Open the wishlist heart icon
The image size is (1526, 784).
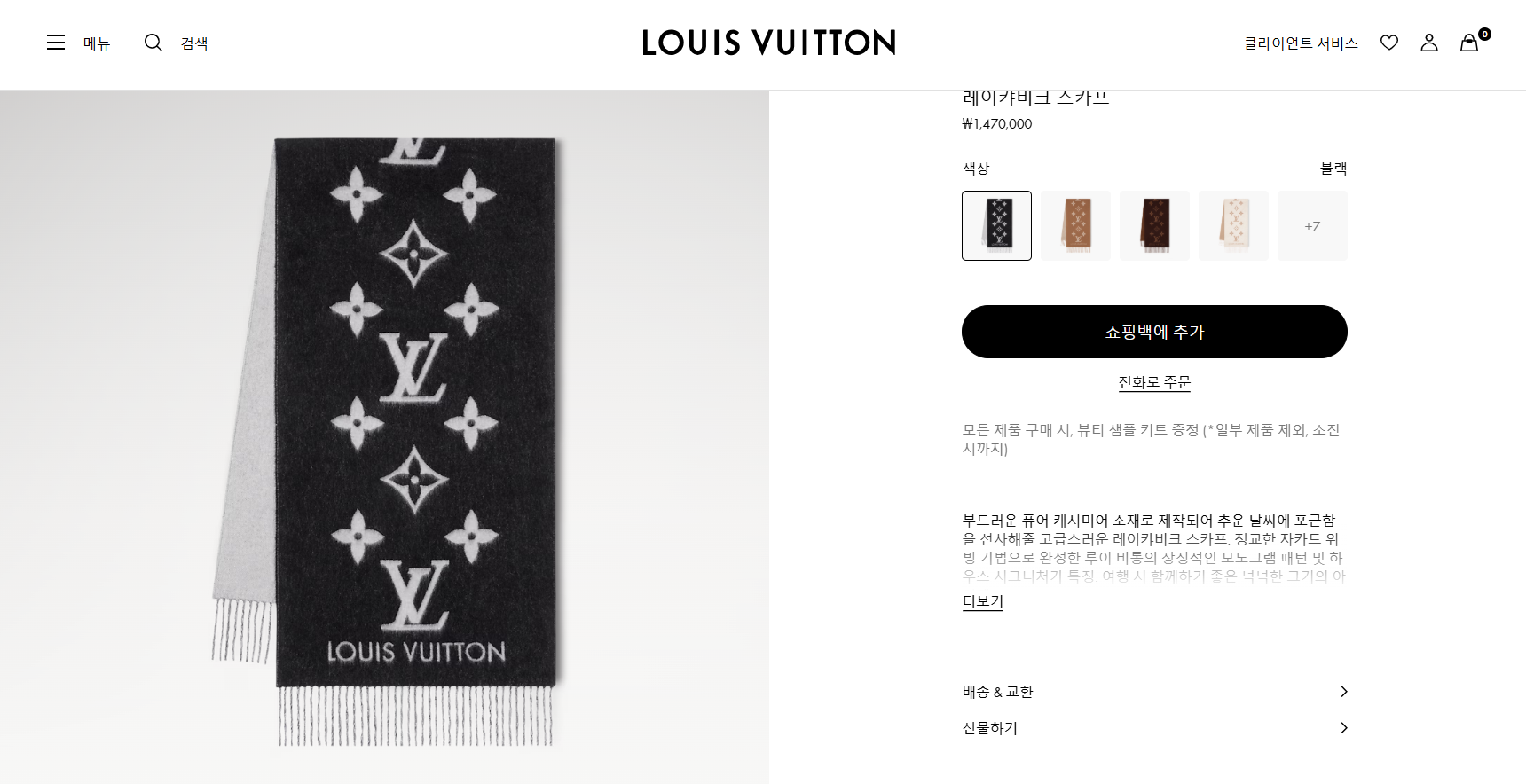(x=1389, y=43)
